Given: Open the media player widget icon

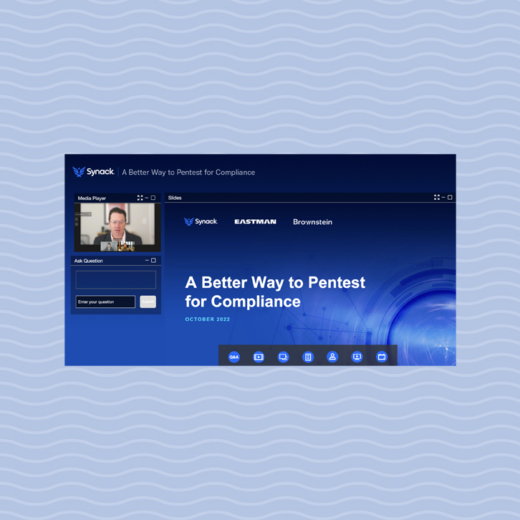Looking at the screenshot, I should pyautogui.click(x=259, y=357).
